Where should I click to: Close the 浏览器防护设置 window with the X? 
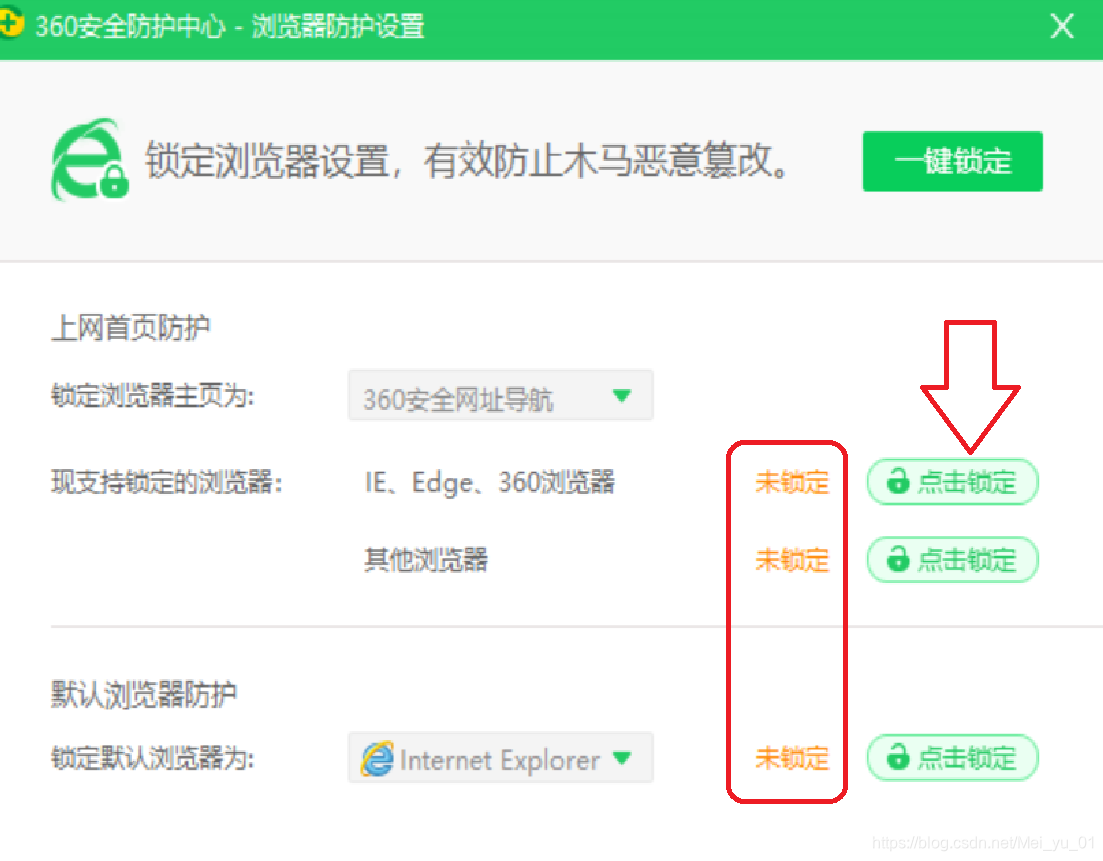click(x=1062, y=27)
